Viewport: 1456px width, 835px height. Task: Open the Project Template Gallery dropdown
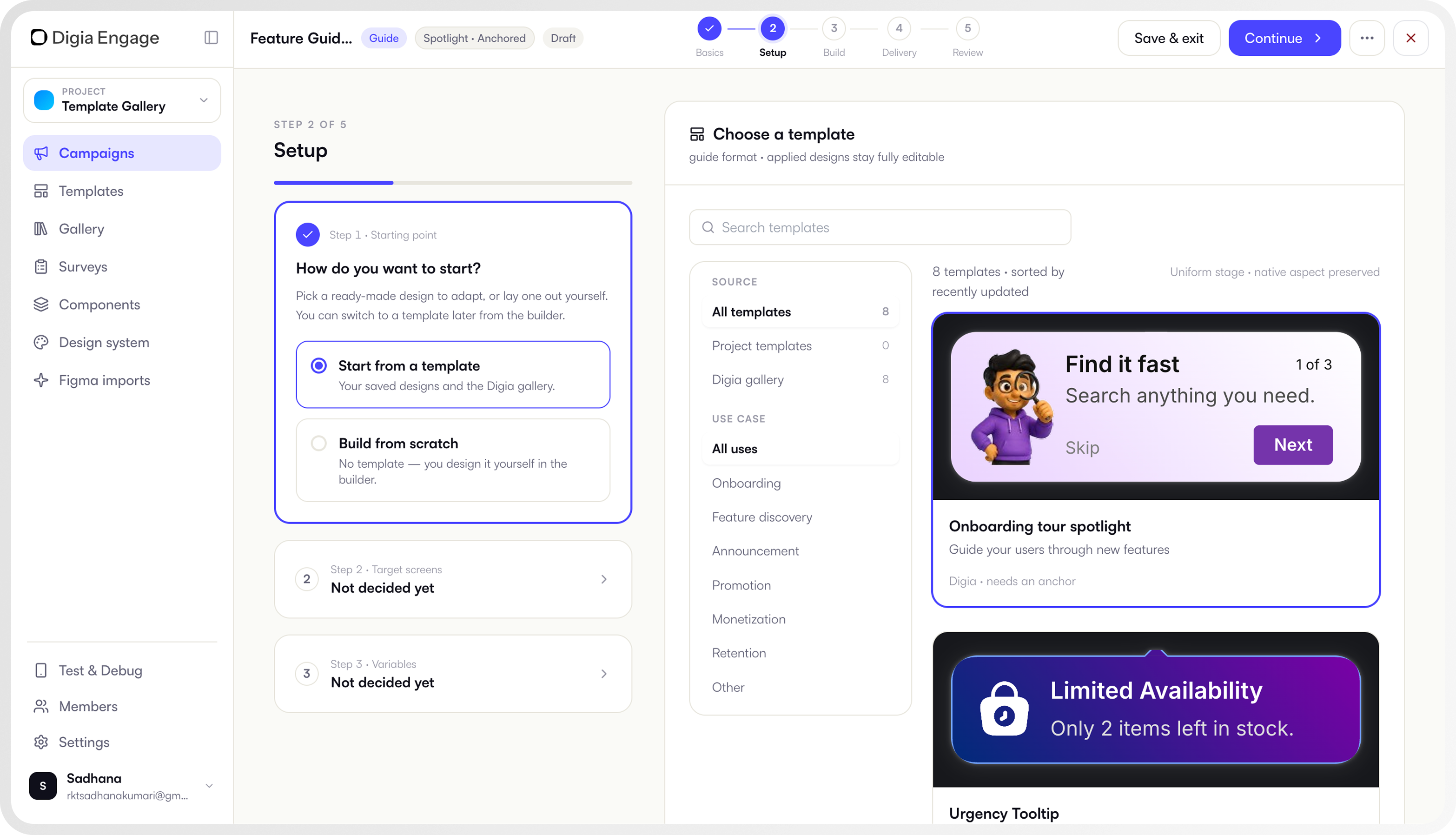(122, 100)
